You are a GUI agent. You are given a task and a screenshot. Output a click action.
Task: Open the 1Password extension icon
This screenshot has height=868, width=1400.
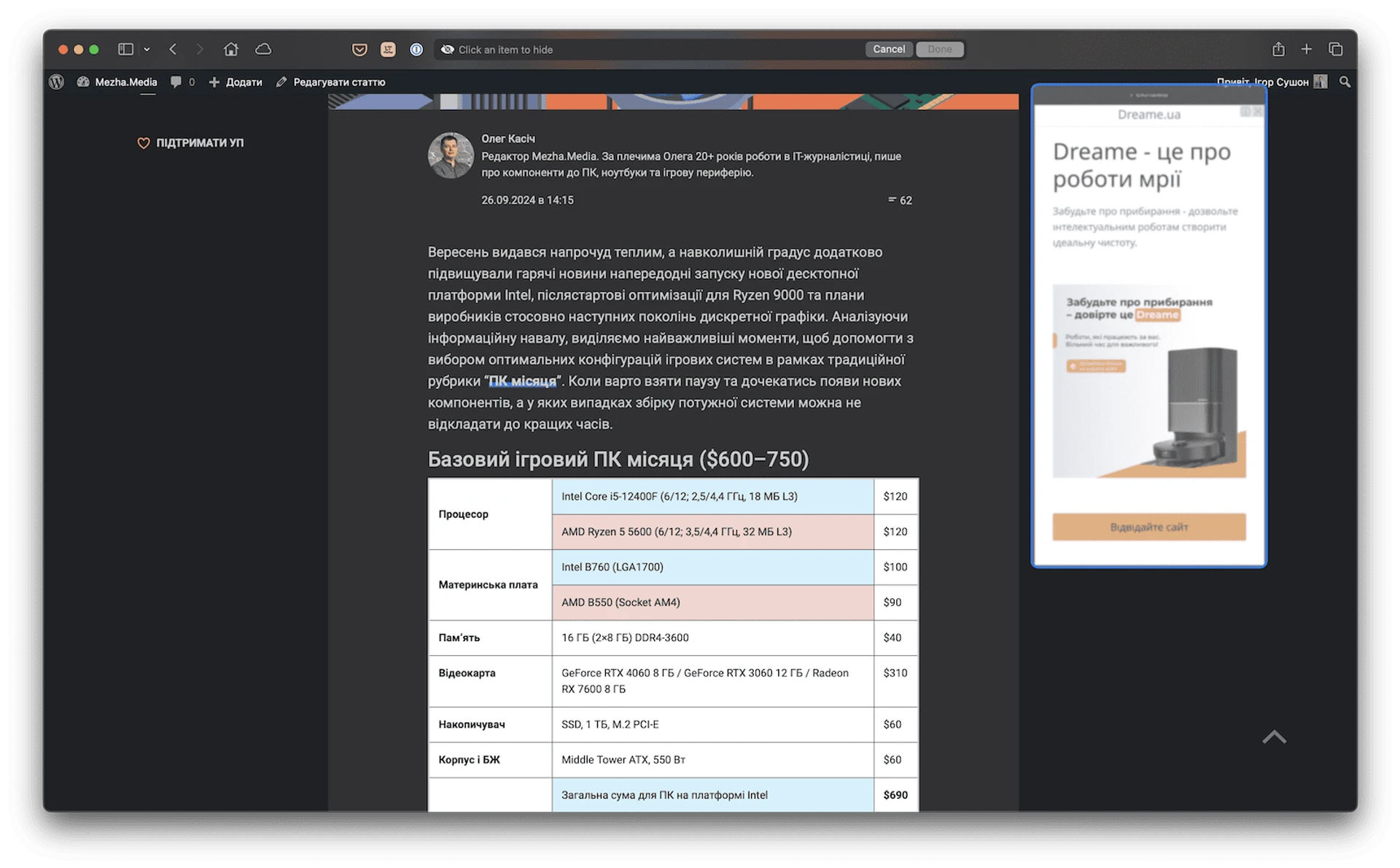click(416, 49)
